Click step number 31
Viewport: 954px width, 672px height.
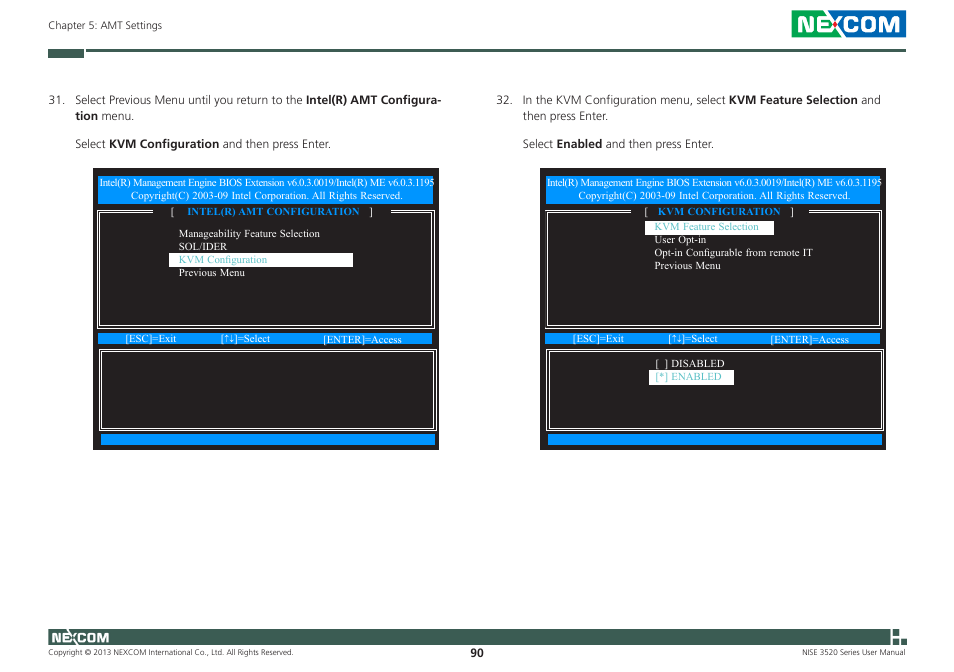56,100
